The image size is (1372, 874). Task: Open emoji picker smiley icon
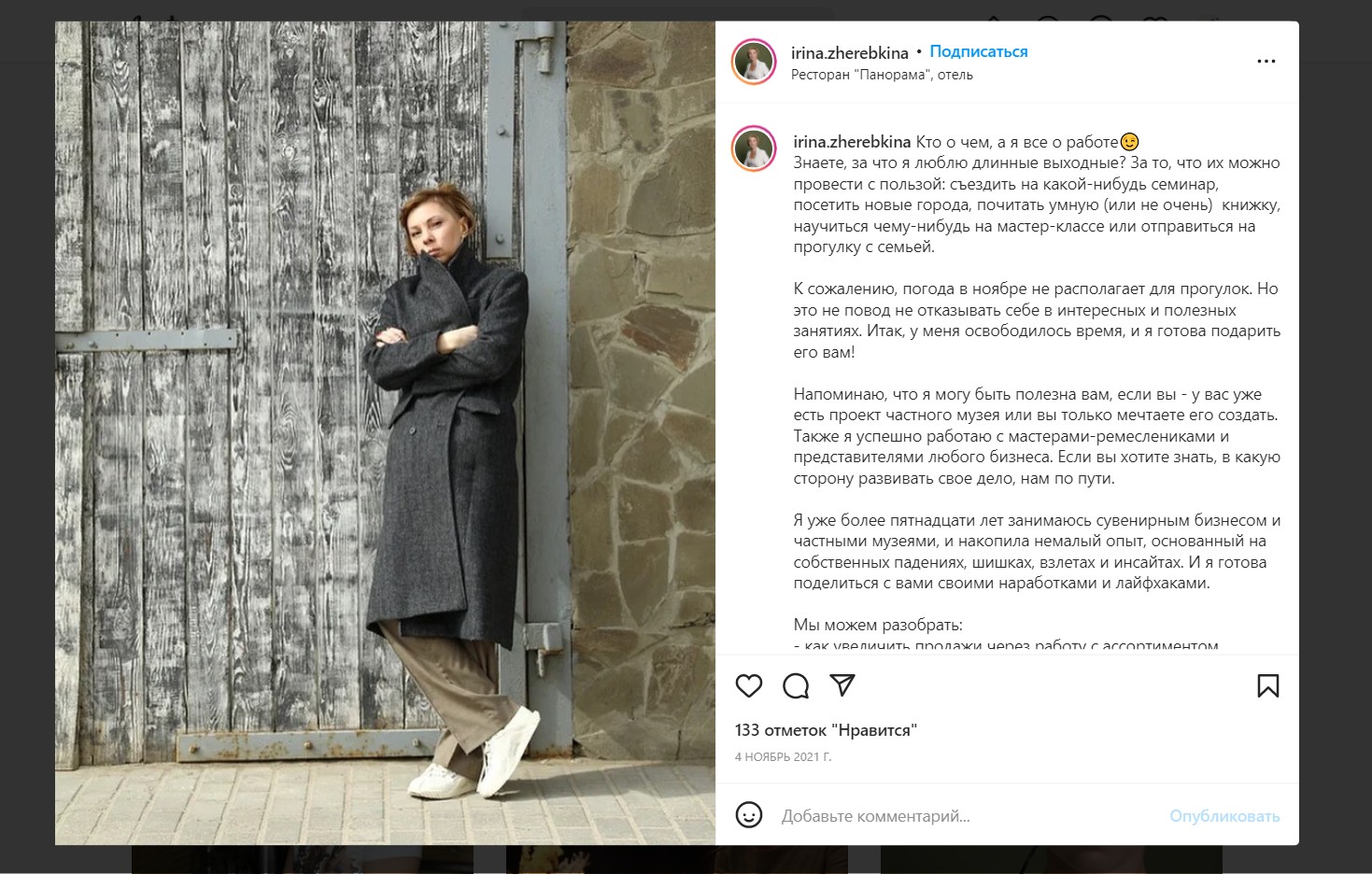pos(749,815)
